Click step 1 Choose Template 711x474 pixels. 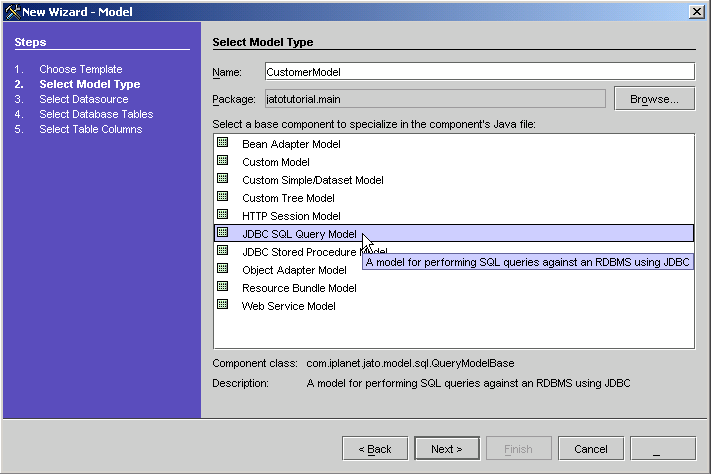click(81, 69)
